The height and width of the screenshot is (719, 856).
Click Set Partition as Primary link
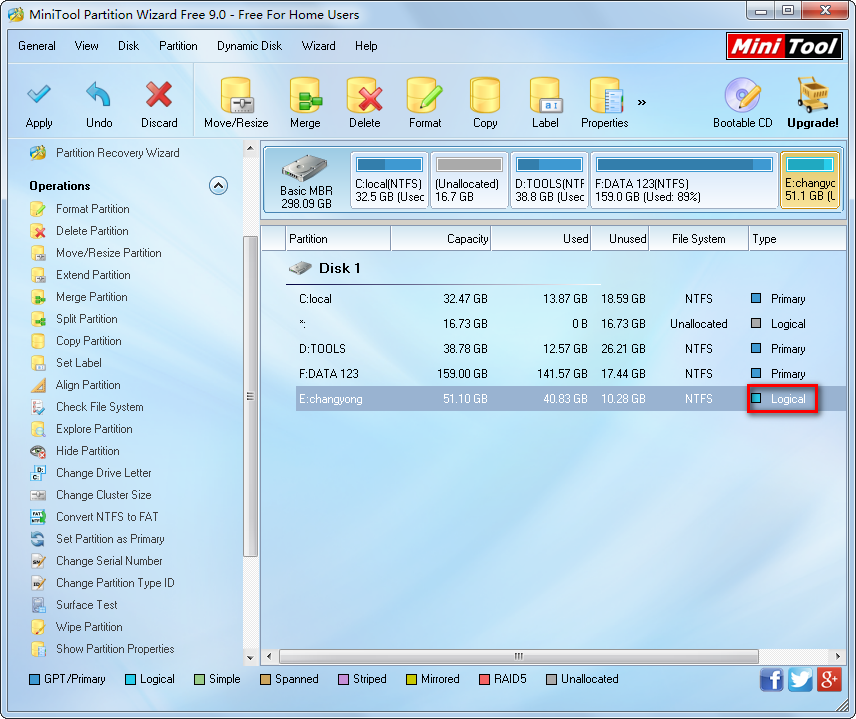pyautogui.click(x=110, y=539)
